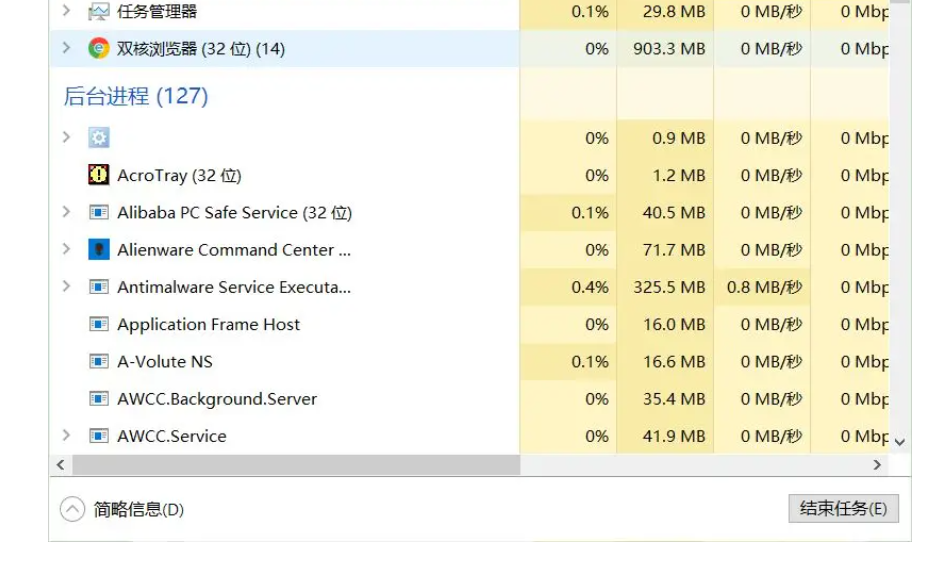Collapse to 简略信息 view
This screenshot has width=936, height=561.
tap(122, 510)
